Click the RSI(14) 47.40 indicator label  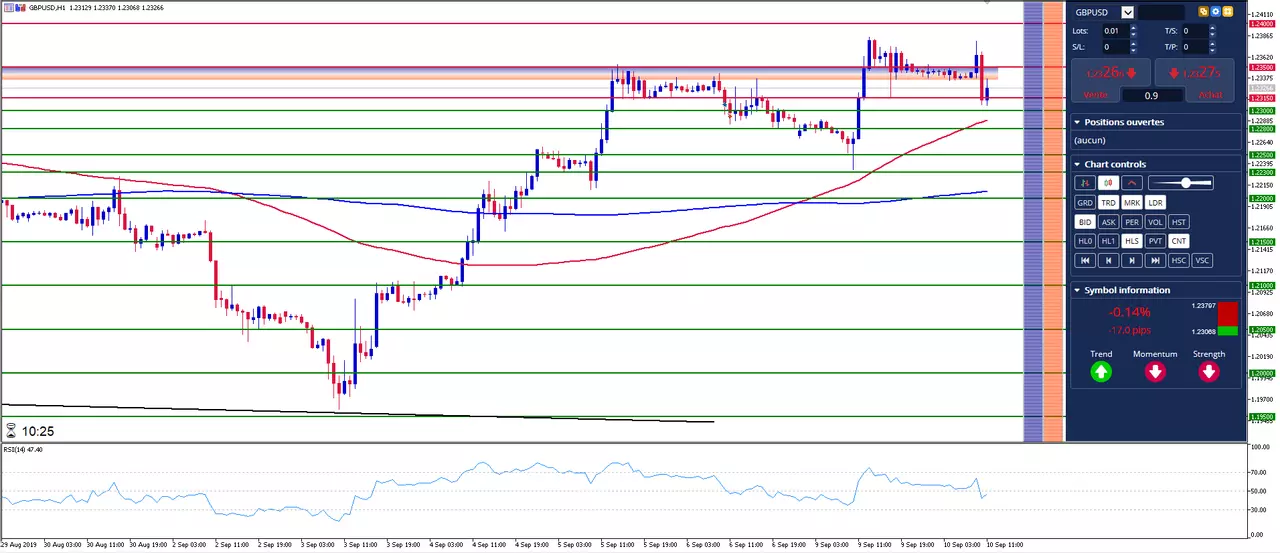23,450
